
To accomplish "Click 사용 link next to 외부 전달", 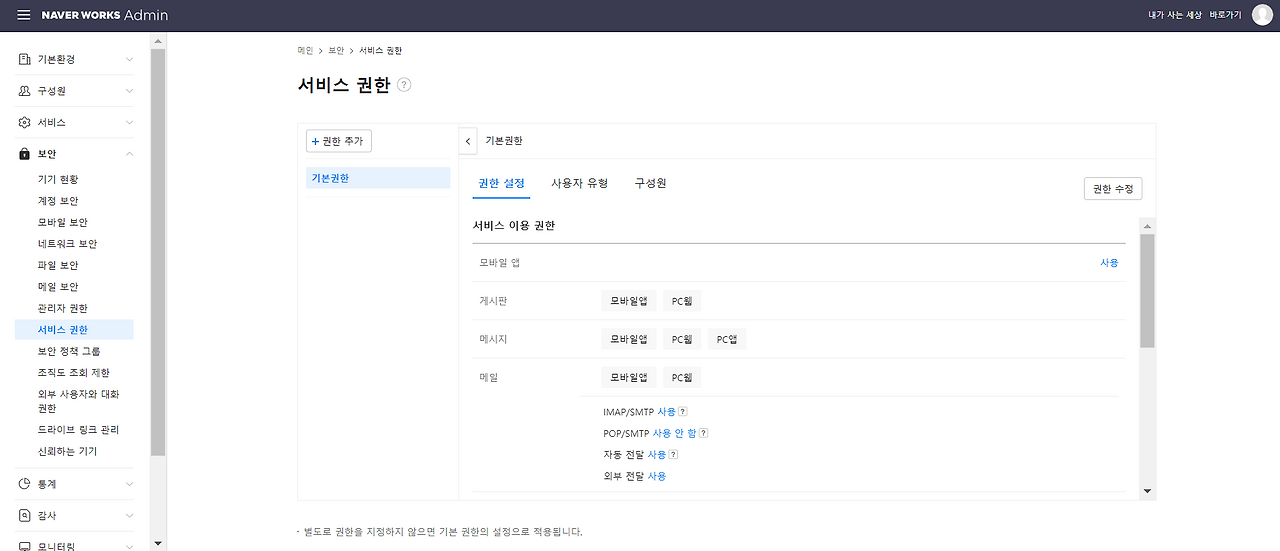I will pyautogui.click(x=656, y=476).
